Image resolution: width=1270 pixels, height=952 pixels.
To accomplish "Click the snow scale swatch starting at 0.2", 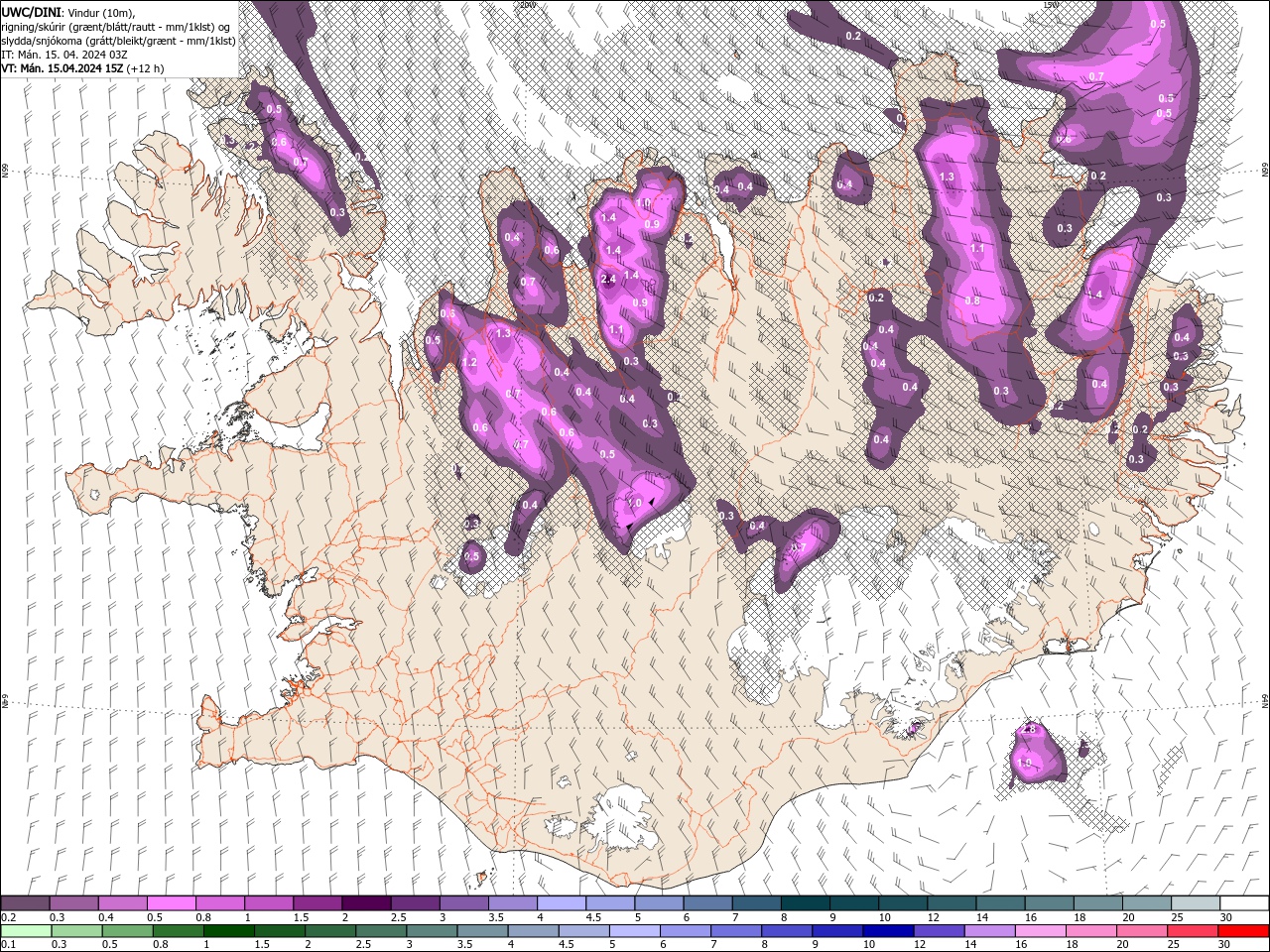I will click(x=25, y=903).
